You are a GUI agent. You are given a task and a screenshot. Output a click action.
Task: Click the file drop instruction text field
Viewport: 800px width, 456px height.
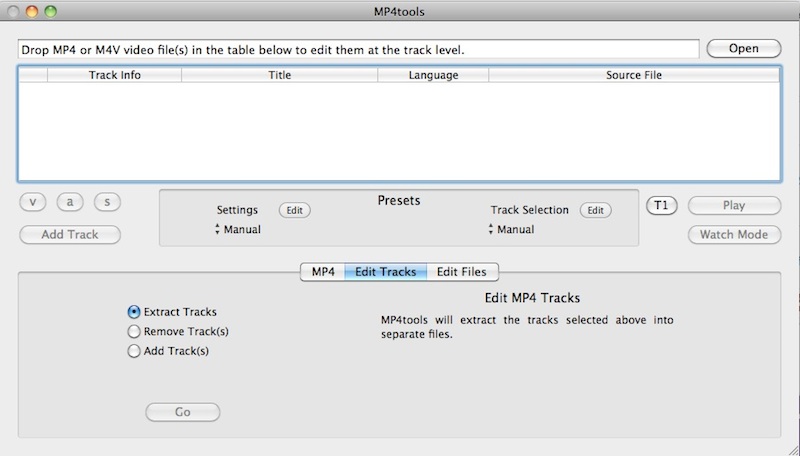coord(359,50)
